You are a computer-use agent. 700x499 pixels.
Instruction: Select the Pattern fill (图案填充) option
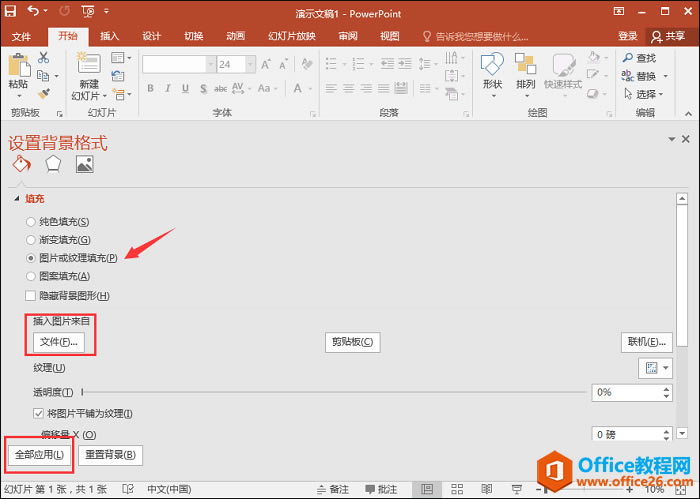[31, 276]
